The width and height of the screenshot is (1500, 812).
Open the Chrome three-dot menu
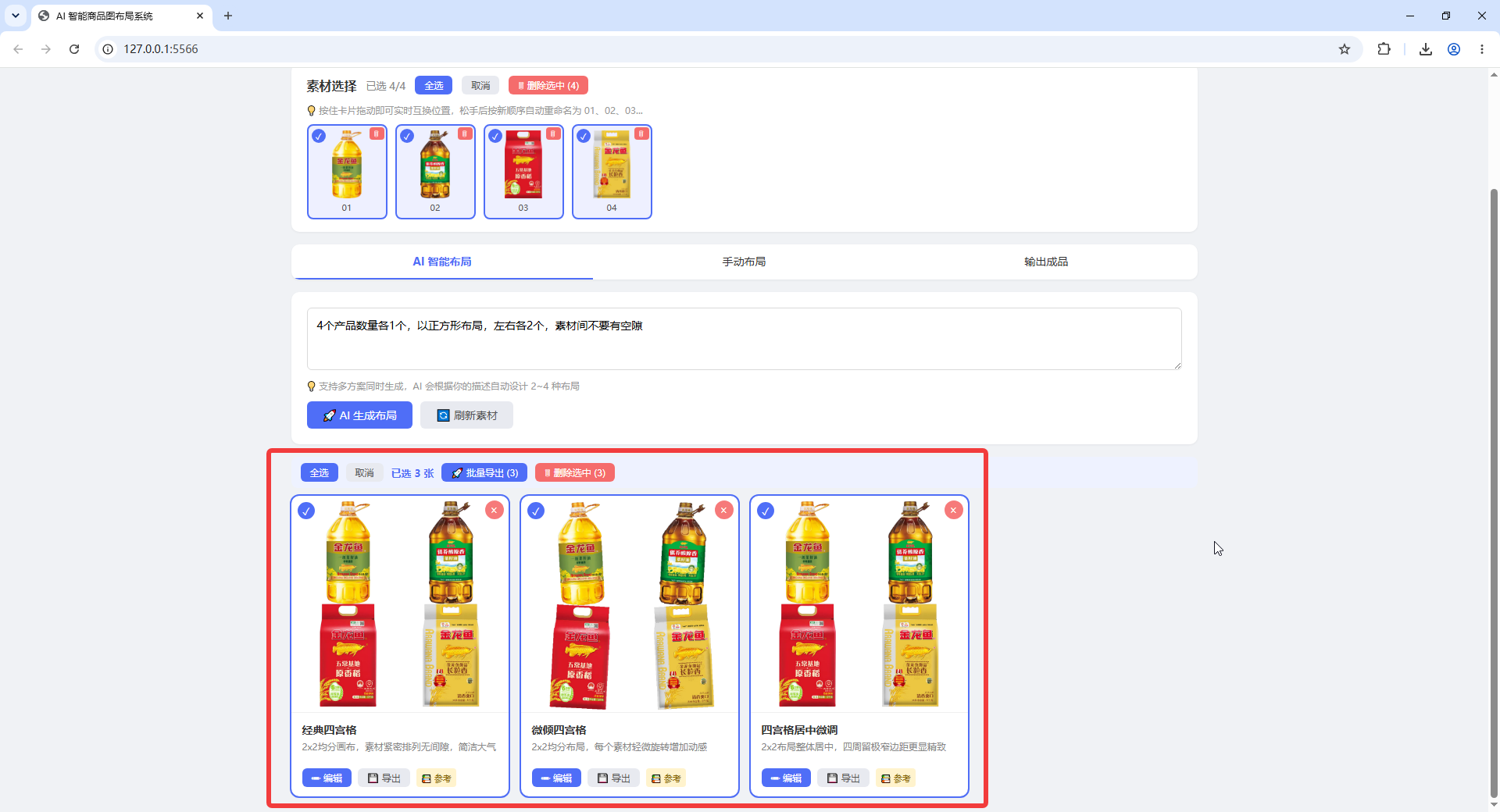(x=1482, y=48)
